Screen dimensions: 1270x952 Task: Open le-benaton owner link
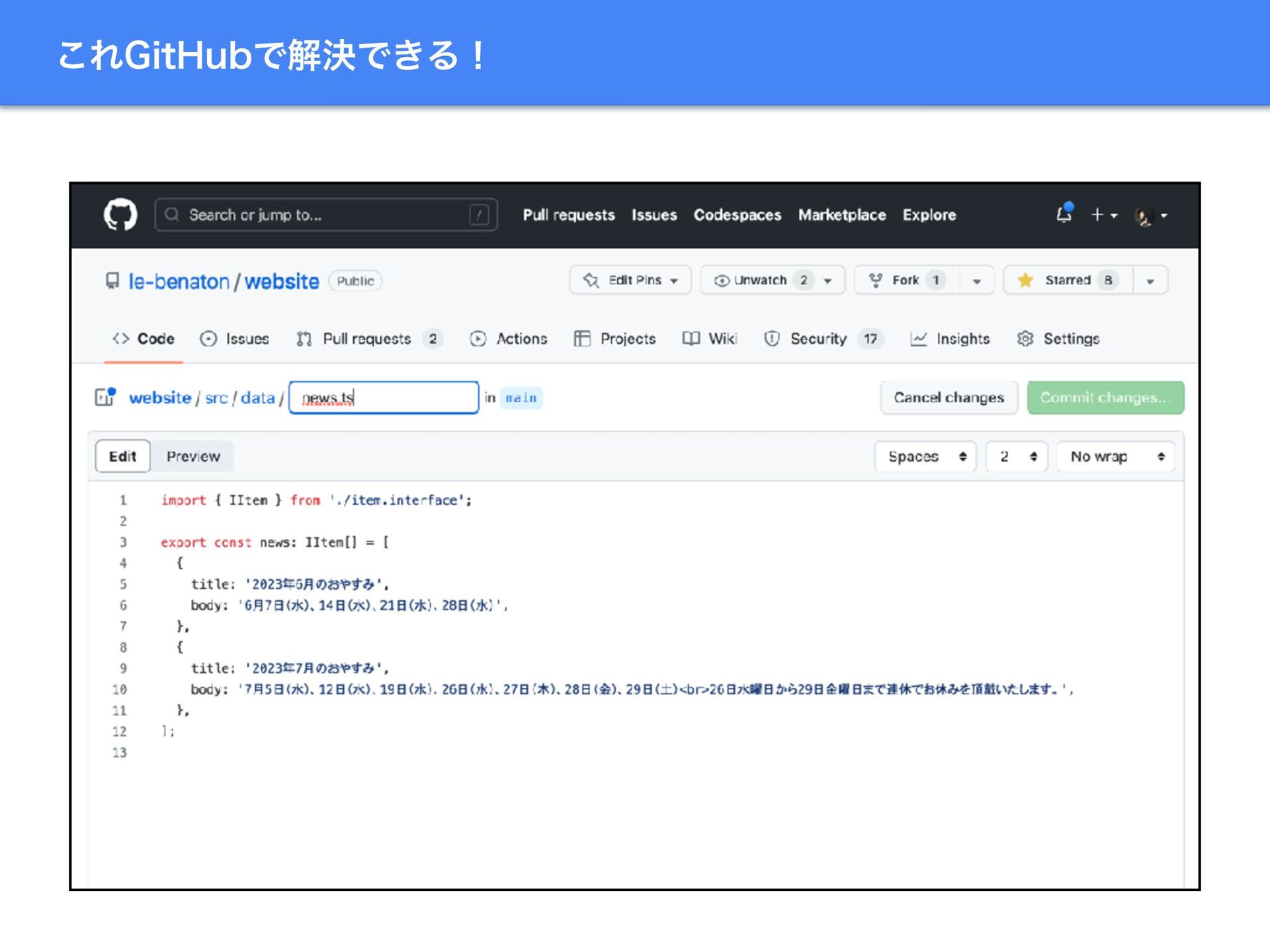179,281
